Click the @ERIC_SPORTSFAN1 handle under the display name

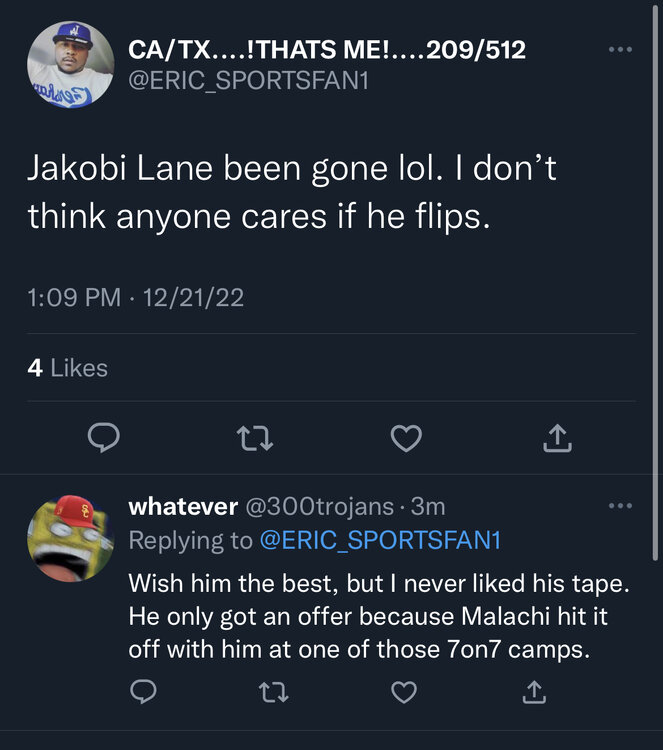(x=249, y=81)
